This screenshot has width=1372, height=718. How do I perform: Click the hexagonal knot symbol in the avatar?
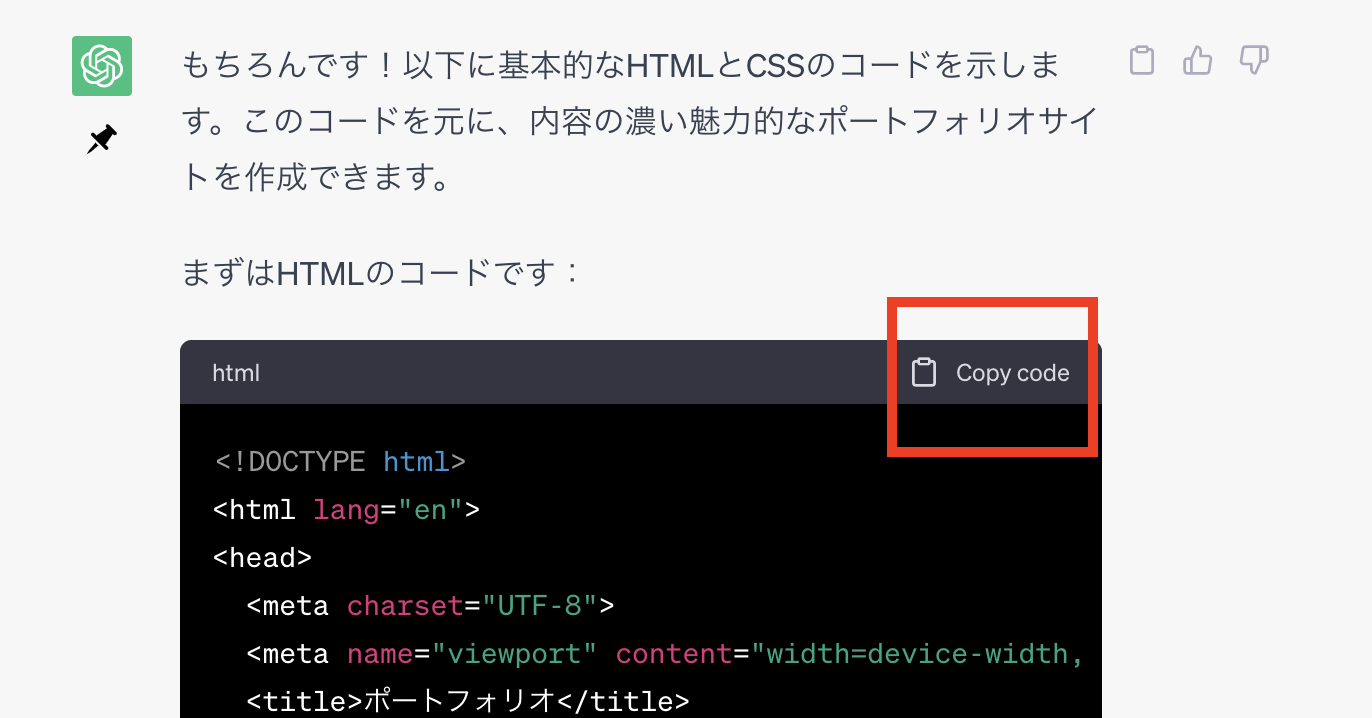(100, 65)
